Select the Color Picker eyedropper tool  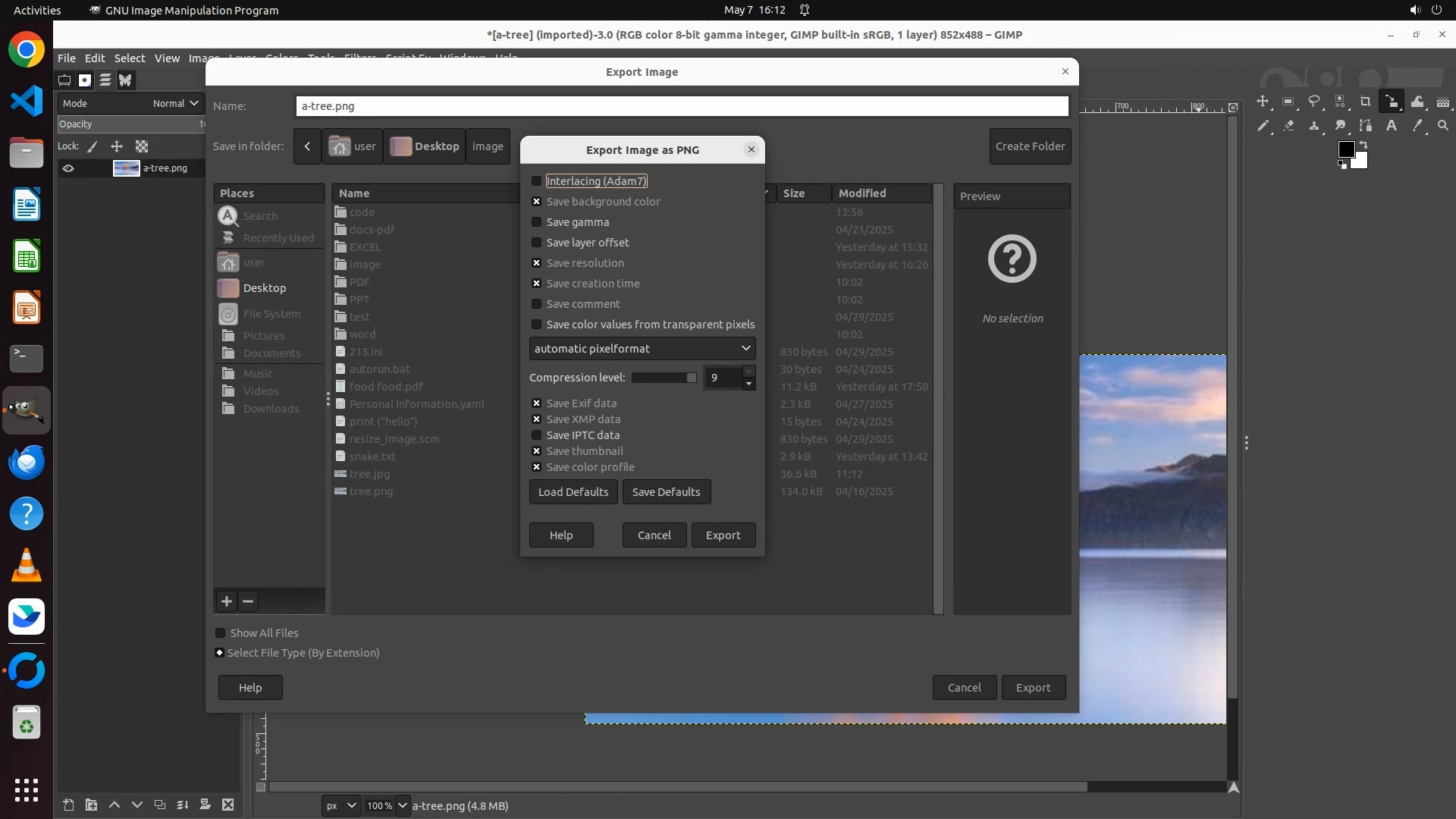1417,126
